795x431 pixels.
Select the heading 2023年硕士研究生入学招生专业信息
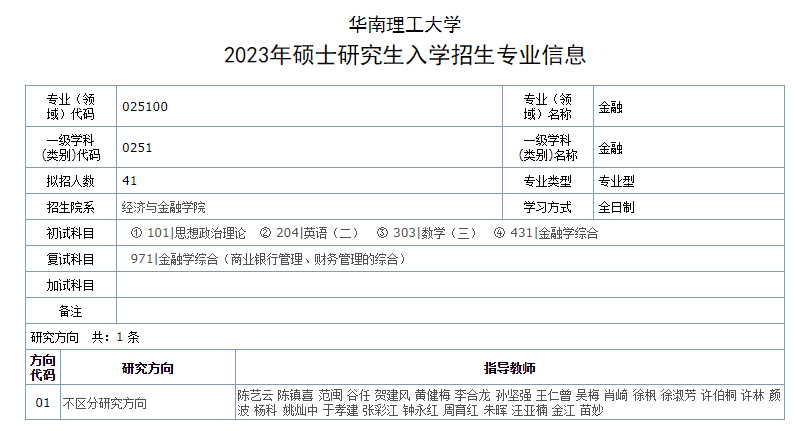tap(405, 55)
